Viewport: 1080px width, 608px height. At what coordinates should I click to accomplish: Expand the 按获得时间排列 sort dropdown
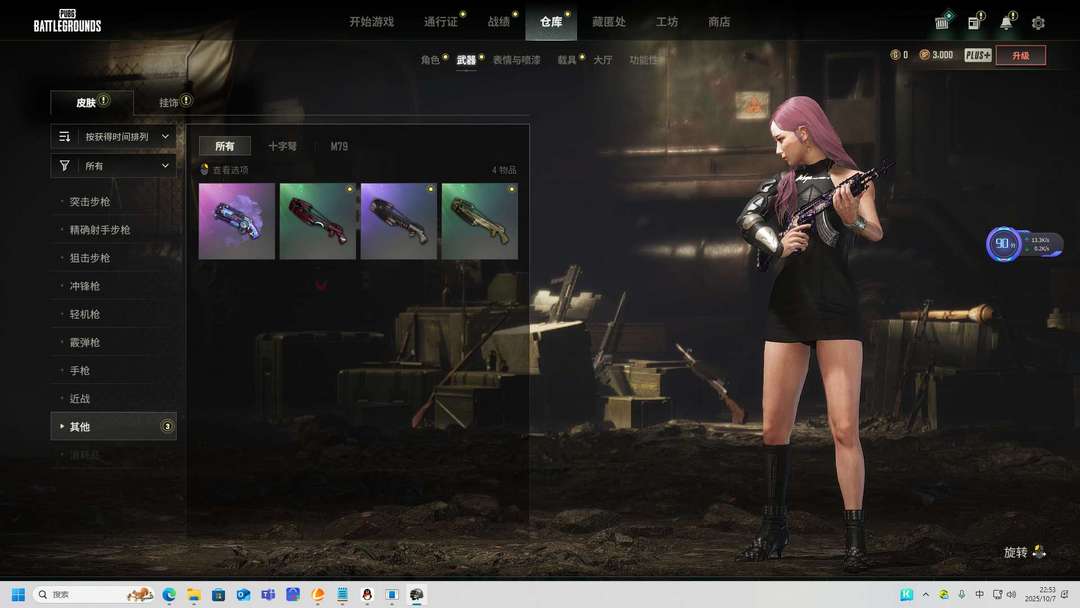[x=165, y=136]
